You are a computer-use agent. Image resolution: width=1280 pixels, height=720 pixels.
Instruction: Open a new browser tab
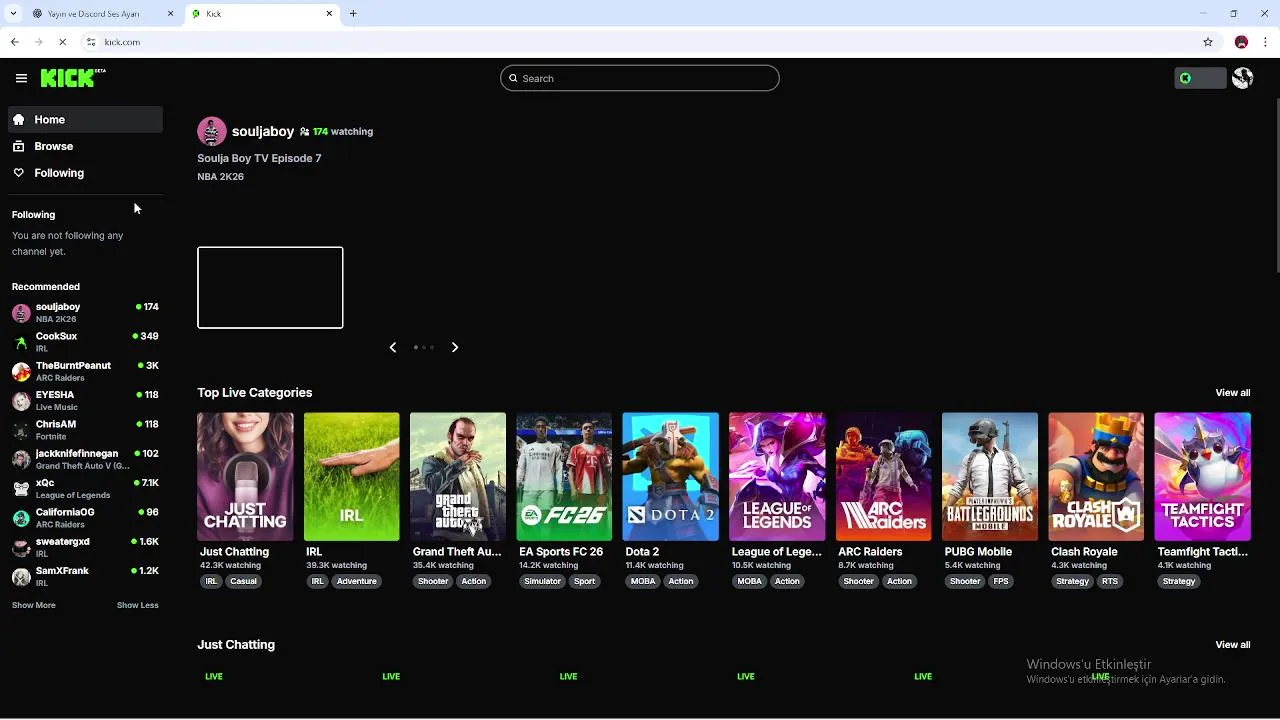(353, 14)
